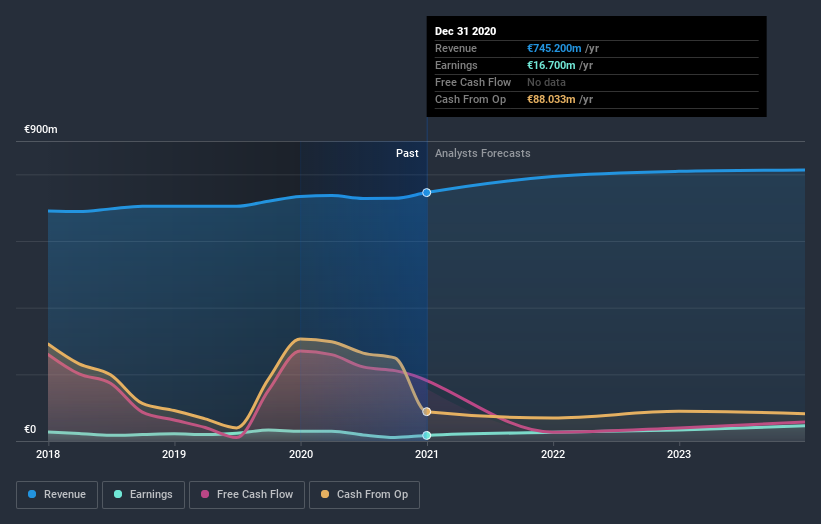Click the €16.700m earnings value
821x524 pixels.
(551, 65)
